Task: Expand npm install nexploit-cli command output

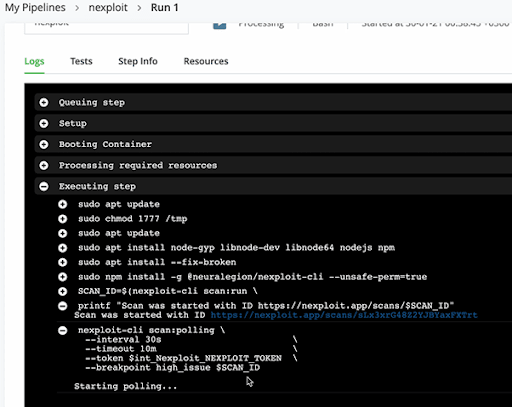Action: (63, 277)
